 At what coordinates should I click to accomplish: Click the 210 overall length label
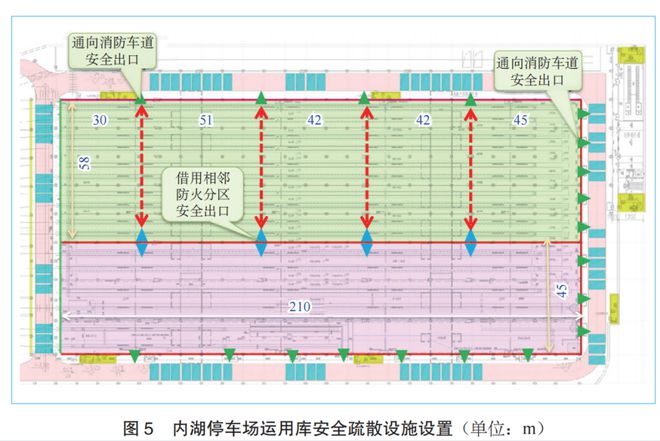(x=300, y=306)
